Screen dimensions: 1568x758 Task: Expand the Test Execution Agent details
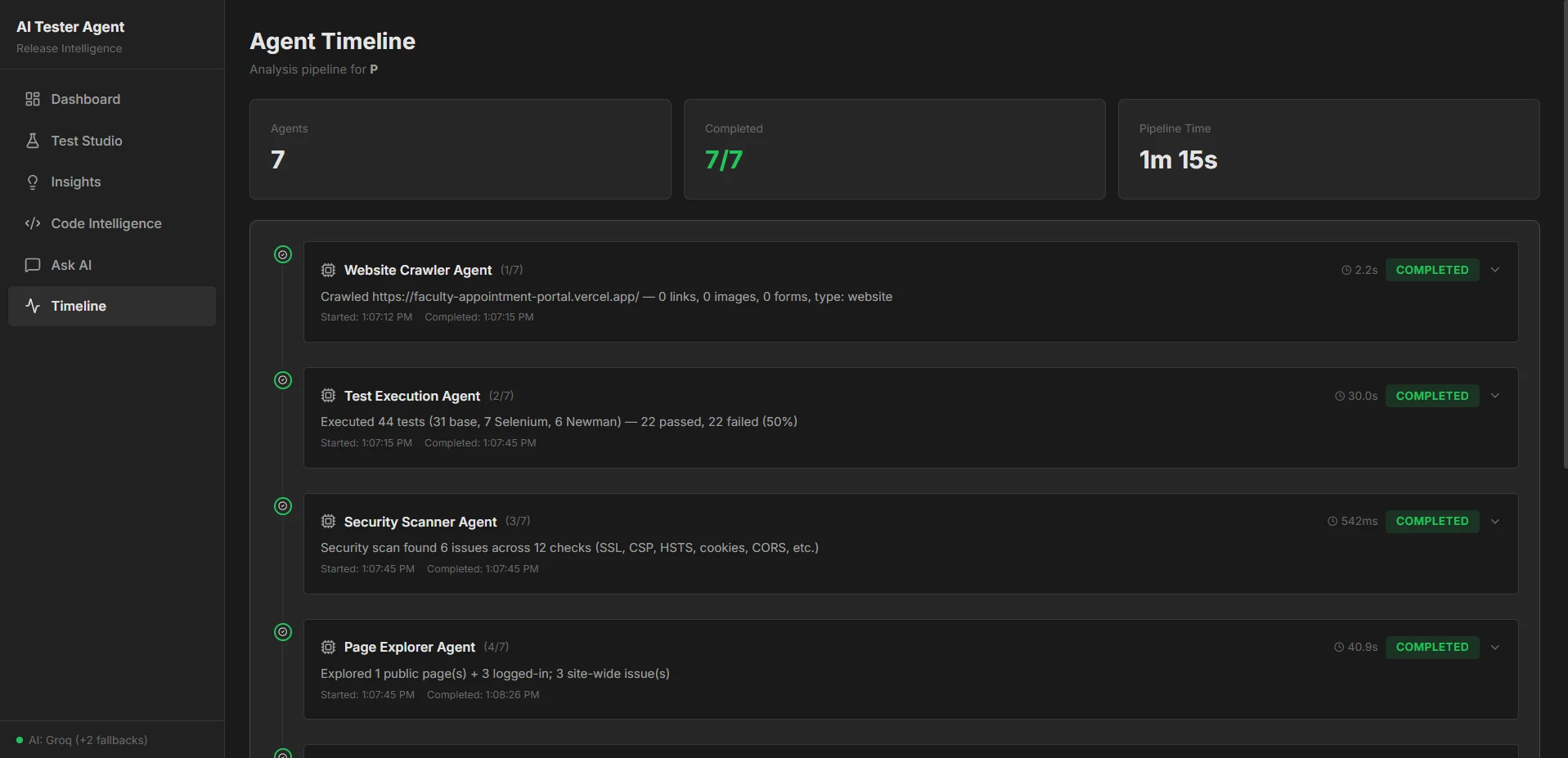[x=1495, y=396]
